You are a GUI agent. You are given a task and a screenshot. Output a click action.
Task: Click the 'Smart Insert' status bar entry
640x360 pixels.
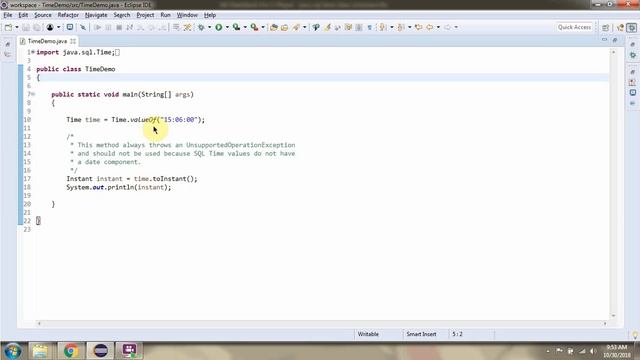421,334
